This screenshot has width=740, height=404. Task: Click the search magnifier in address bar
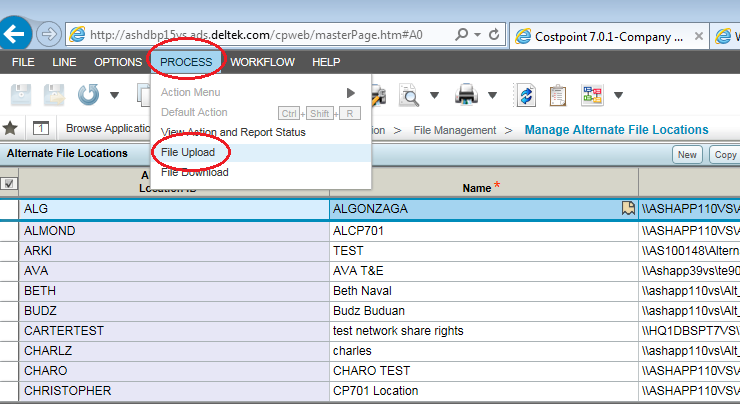tap(462, 34)
